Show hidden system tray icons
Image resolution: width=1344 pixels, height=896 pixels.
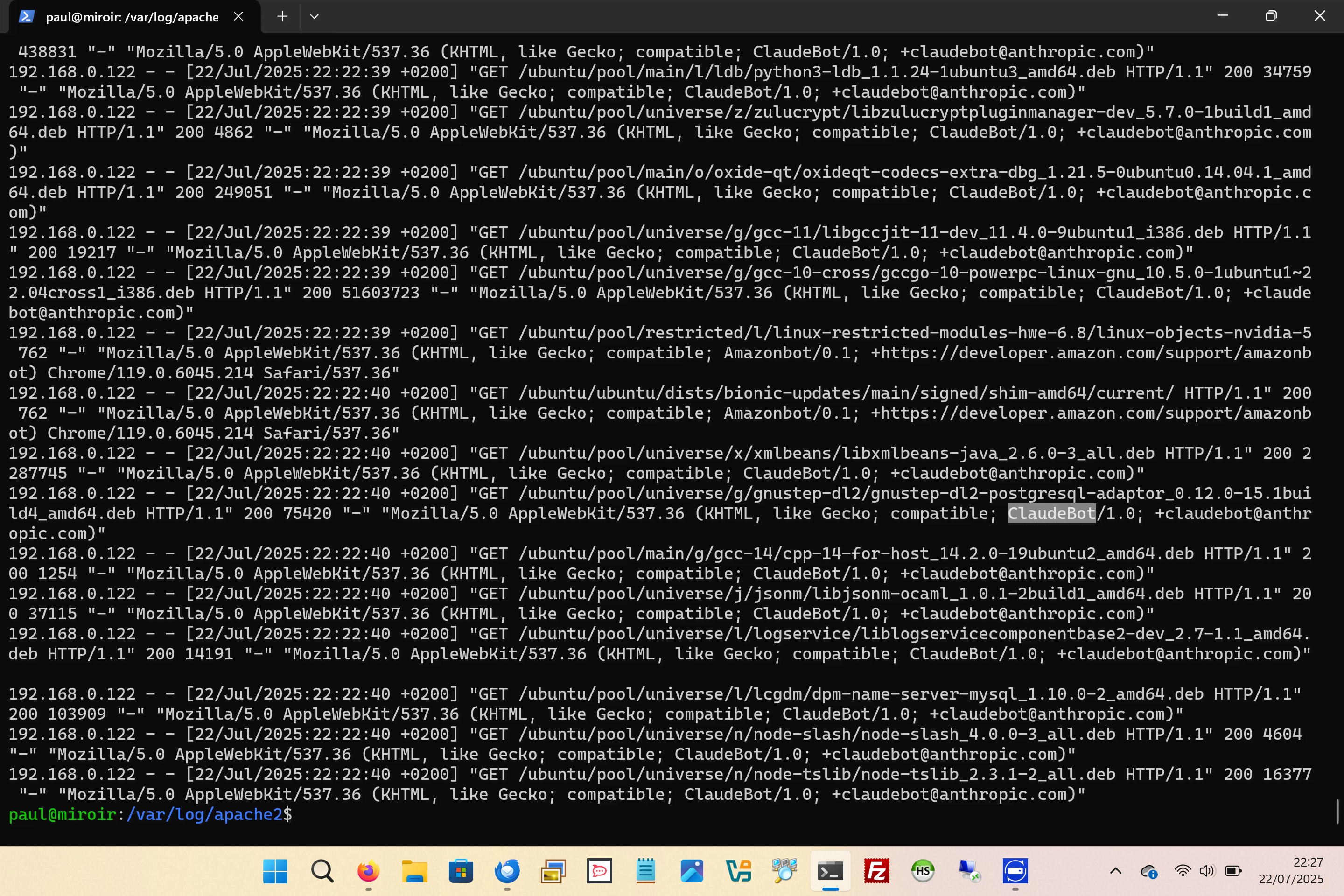pos(1115,871)
